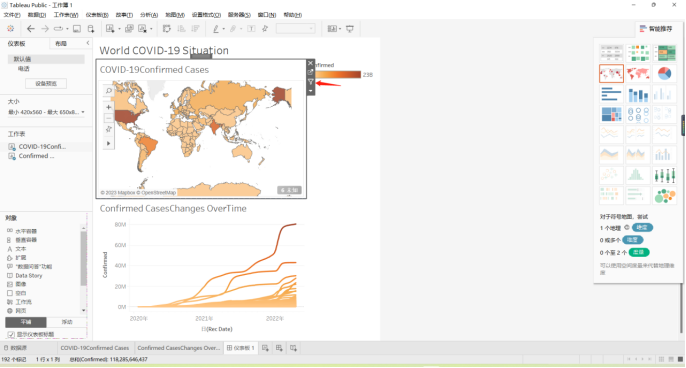Click new story icon at bottom tabs
This screenshot has height=368, width=686.
click(x=293, y=348)
